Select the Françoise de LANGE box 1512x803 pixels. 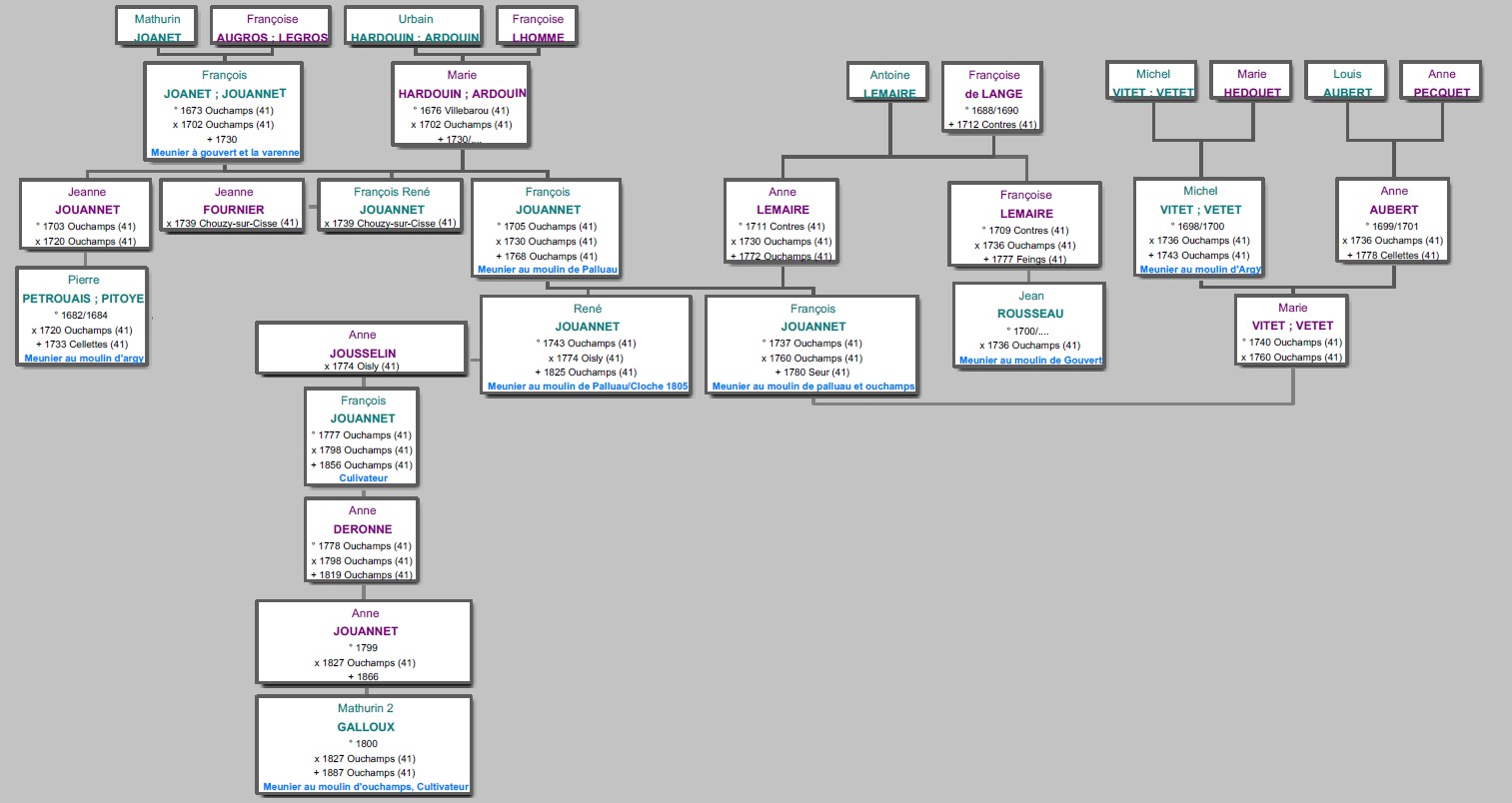point(993,98)
